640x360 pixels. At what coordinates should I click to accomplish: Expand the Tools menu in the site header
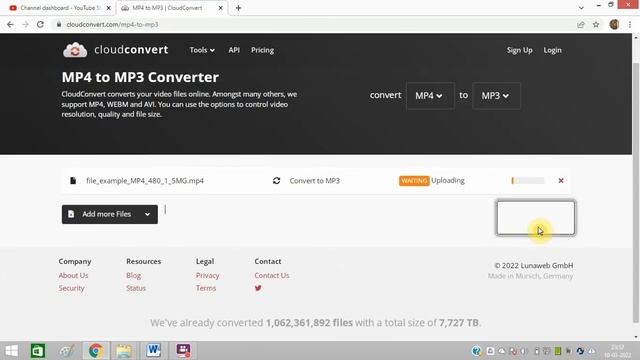(x=202, y=50)
